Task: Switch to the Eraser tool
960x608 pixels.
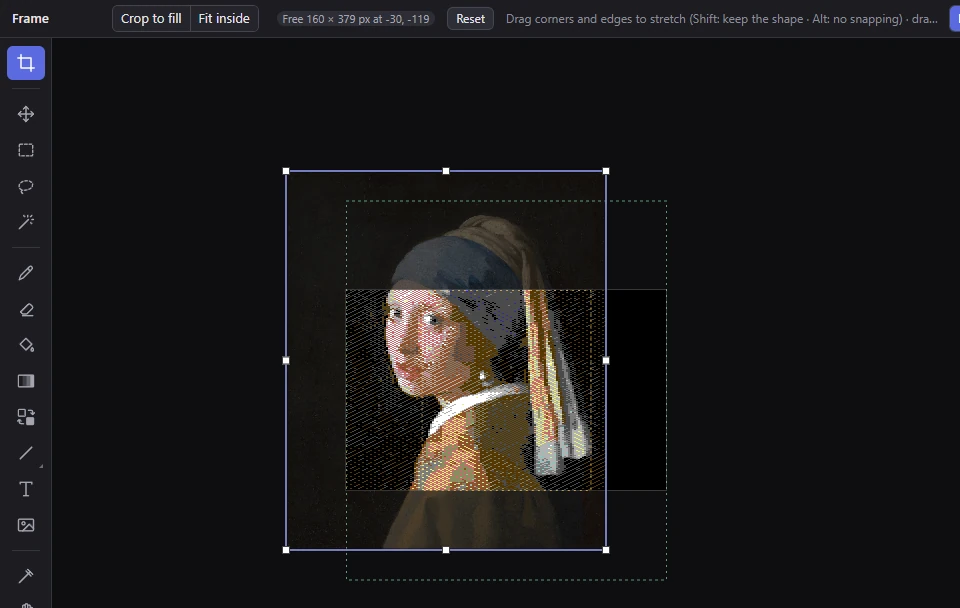Action: pyautogui.click(x=26, y=309)
